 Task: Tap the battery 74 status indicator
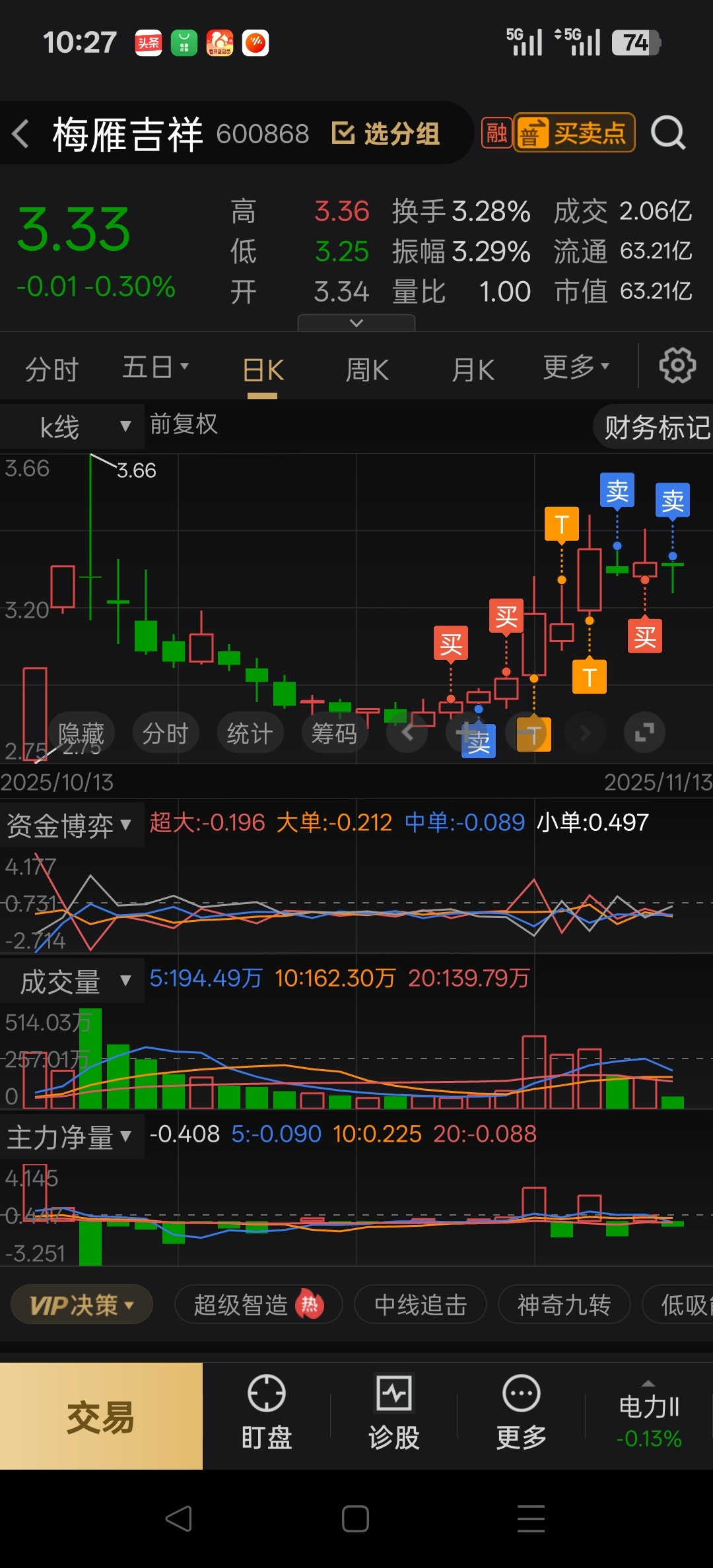tap(636, 43)
